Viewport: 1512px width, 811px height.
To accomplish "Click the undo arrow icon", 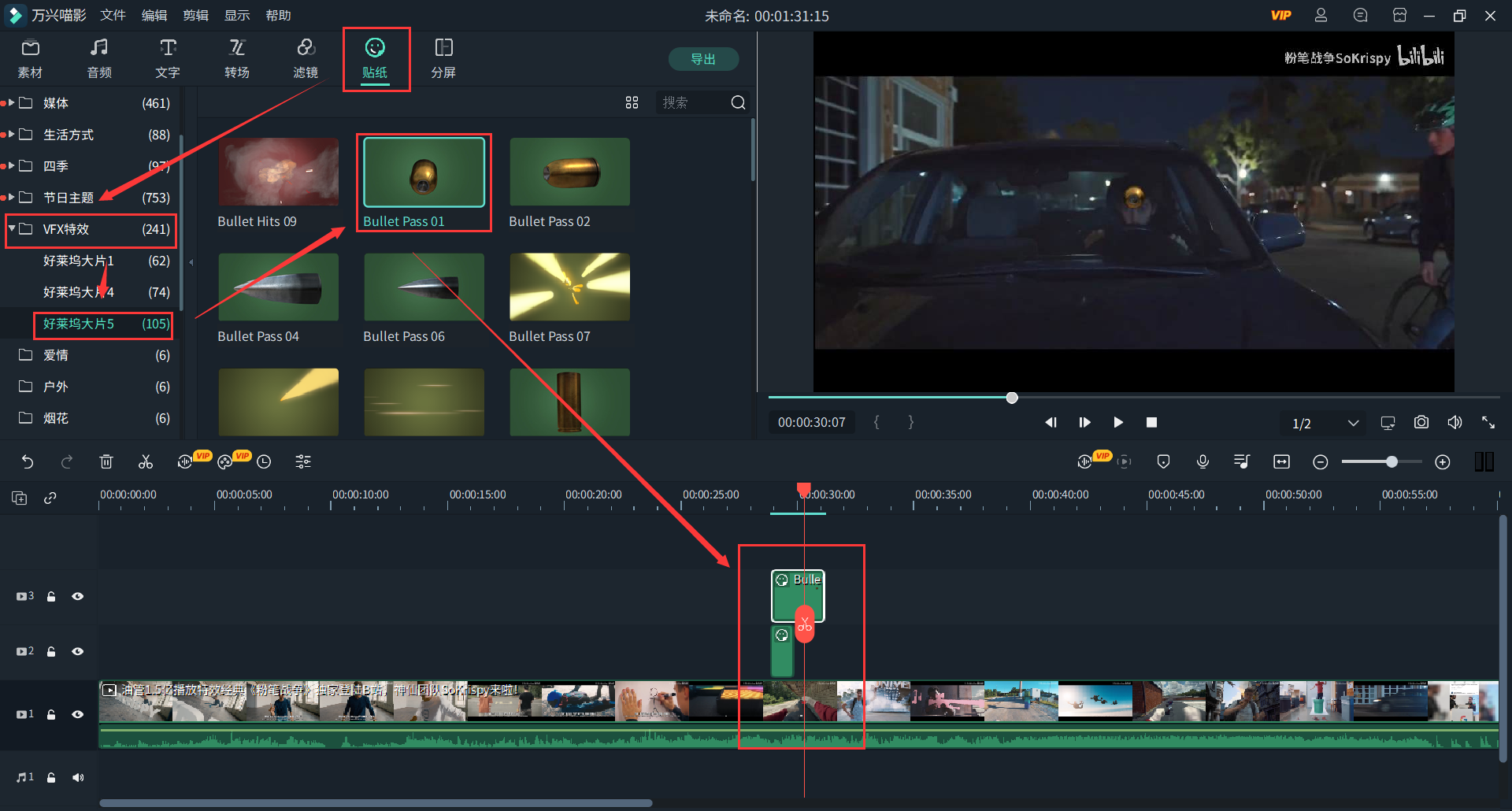I will tap(28, 462).
